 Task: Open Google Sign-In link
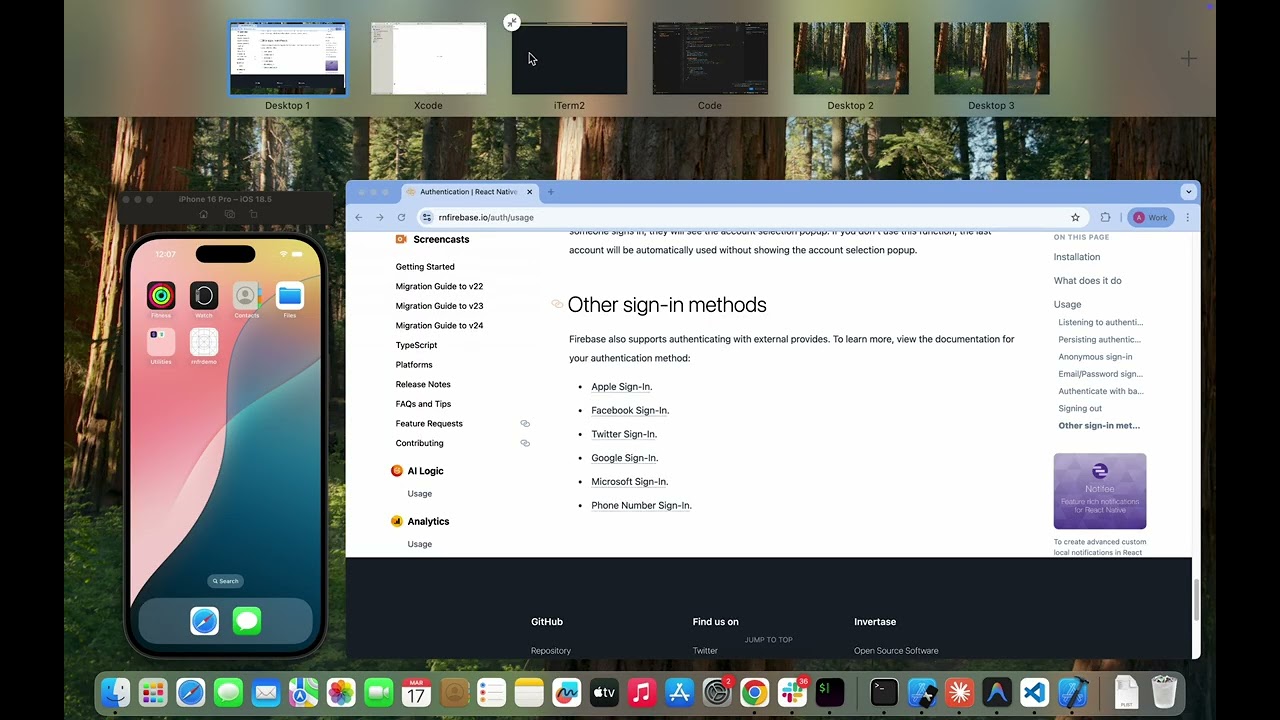pyautogui.click(x=624, y=458)
